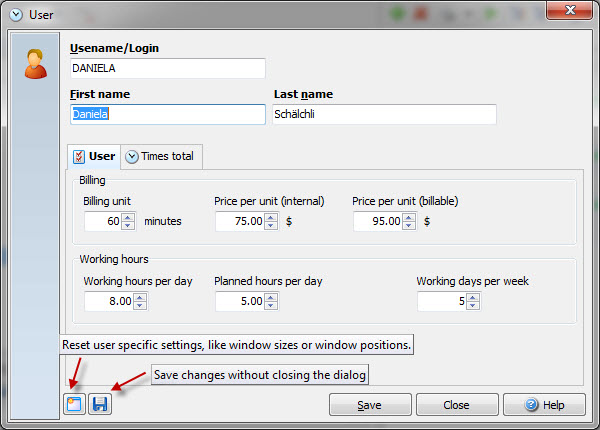Viewport: 600px width, 430px height.
Task: Click into the Last name field
Action: click(384, 114)
